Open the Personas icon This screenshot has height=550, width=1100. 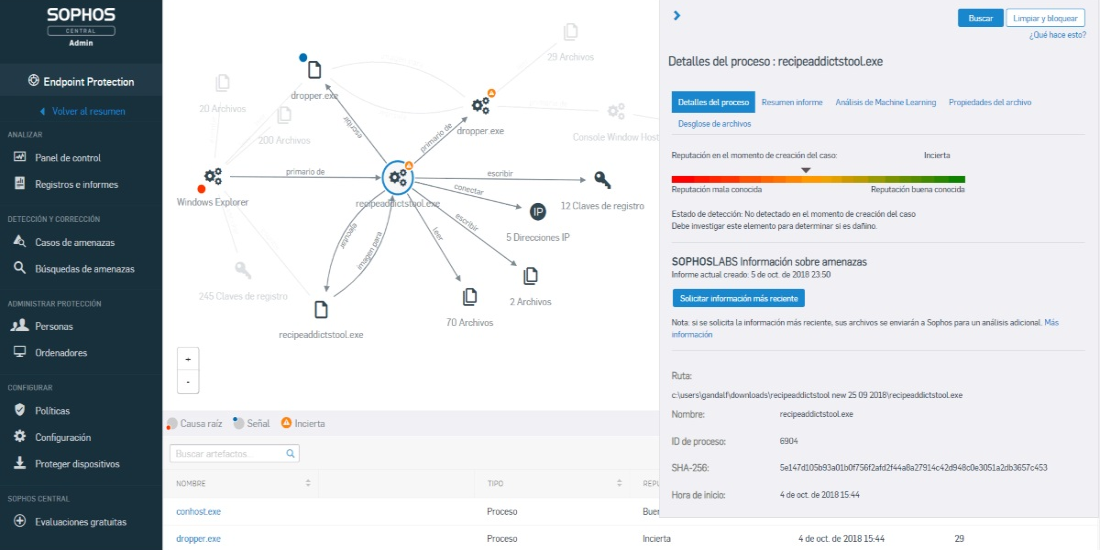pyautogui.click(x=20, y=326)
